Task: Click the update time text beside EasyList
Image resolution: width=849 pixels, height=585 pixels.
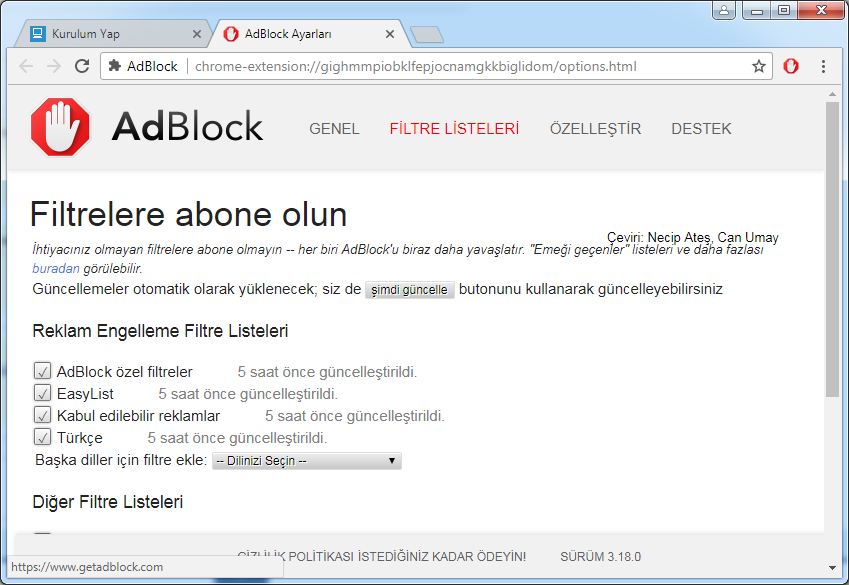Action: pos(248,394)
